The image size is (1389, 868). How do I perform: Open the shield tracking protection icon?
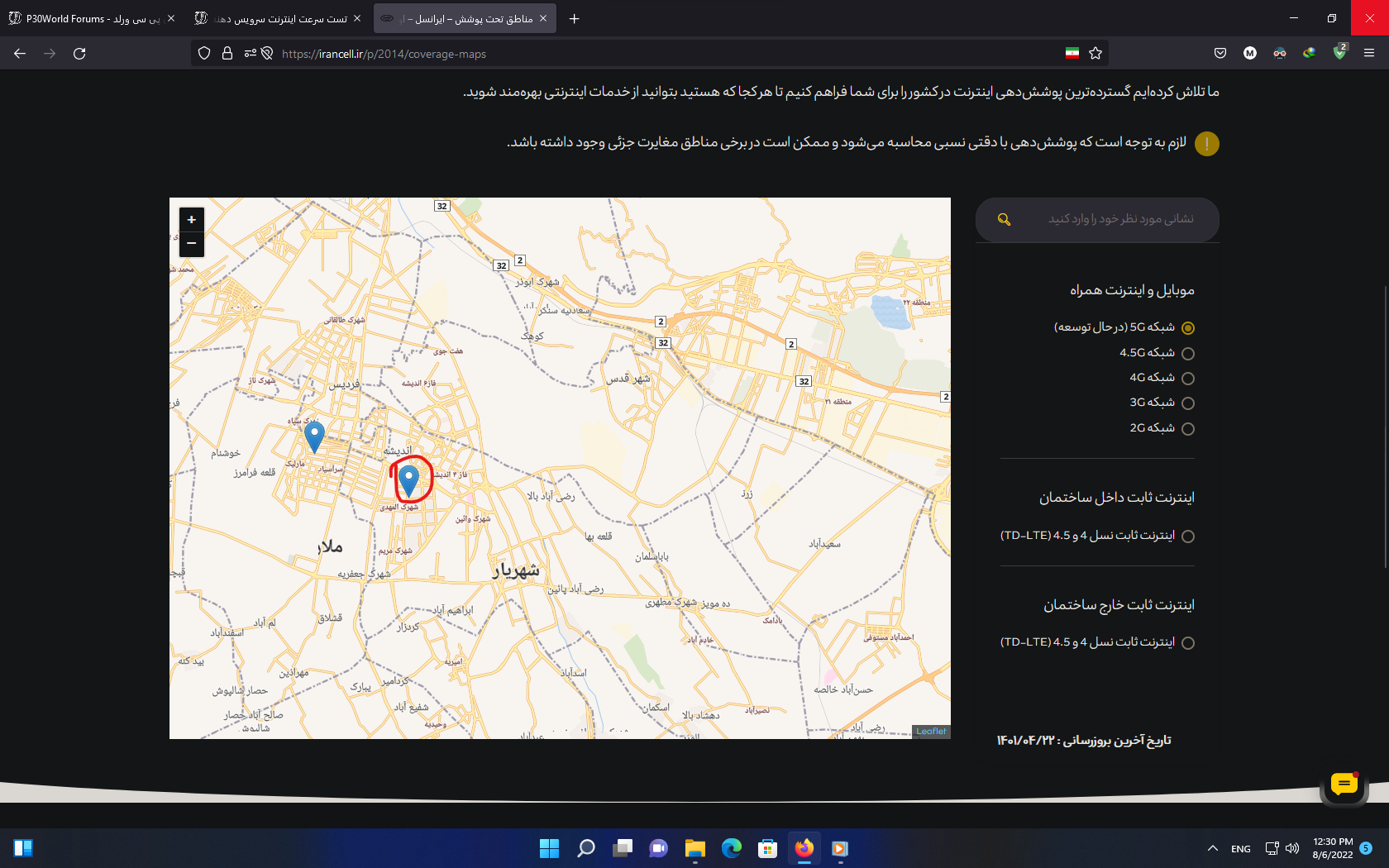(204, 53)
